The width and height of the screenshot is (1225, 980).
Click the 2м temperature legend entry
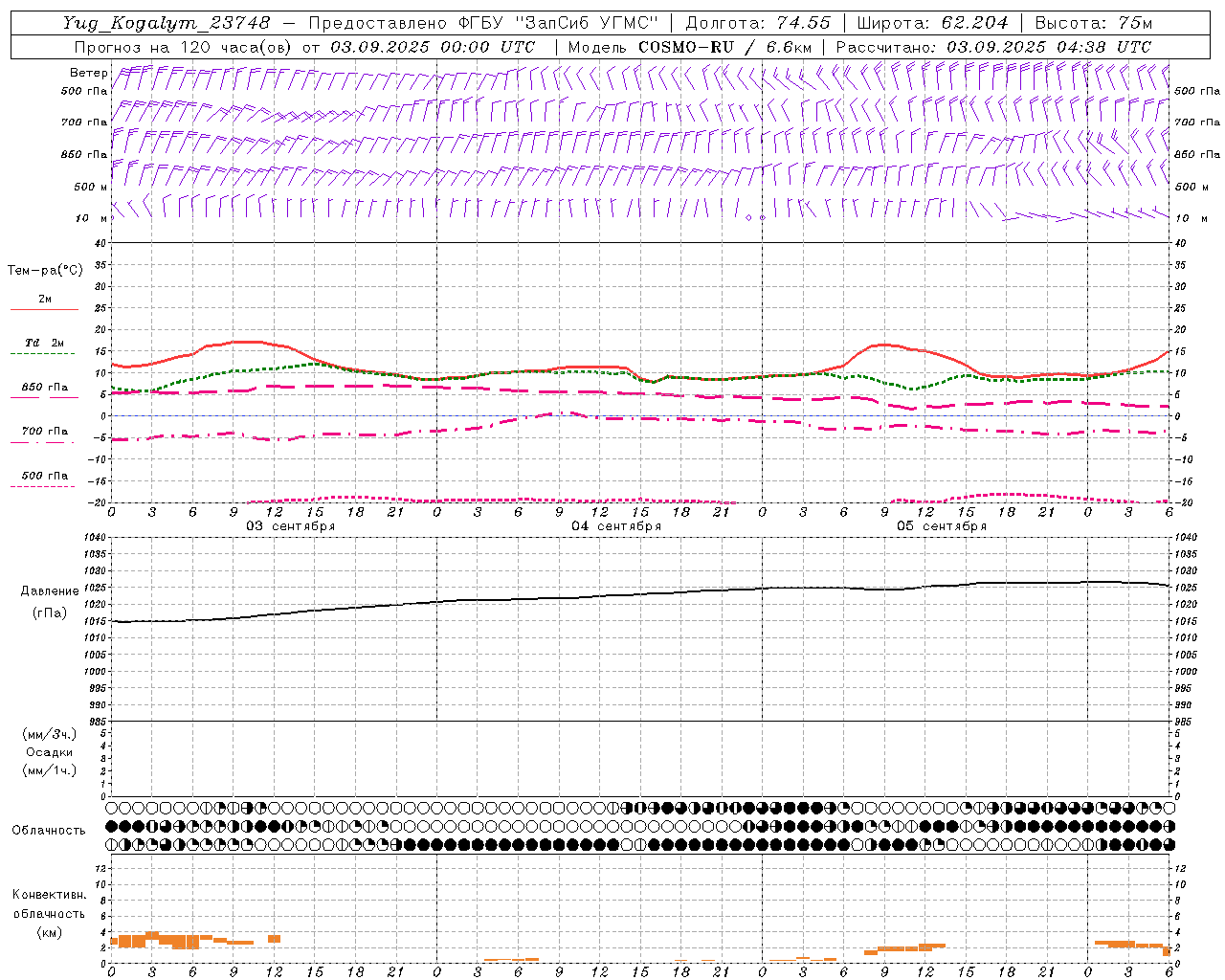44,300
